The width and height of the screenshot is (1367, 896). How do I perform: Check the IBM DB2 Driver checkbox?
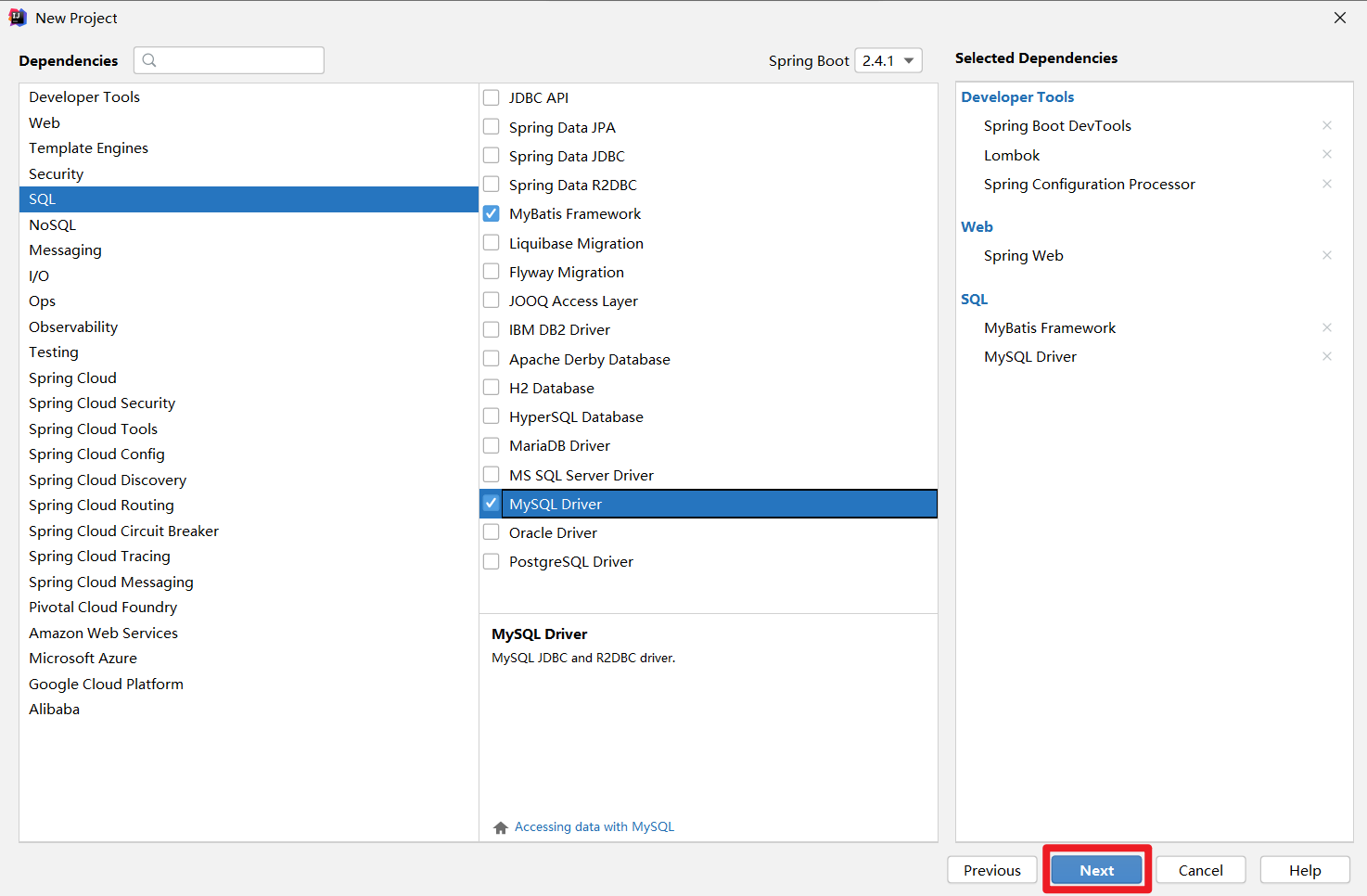click(x=492, y=329)
